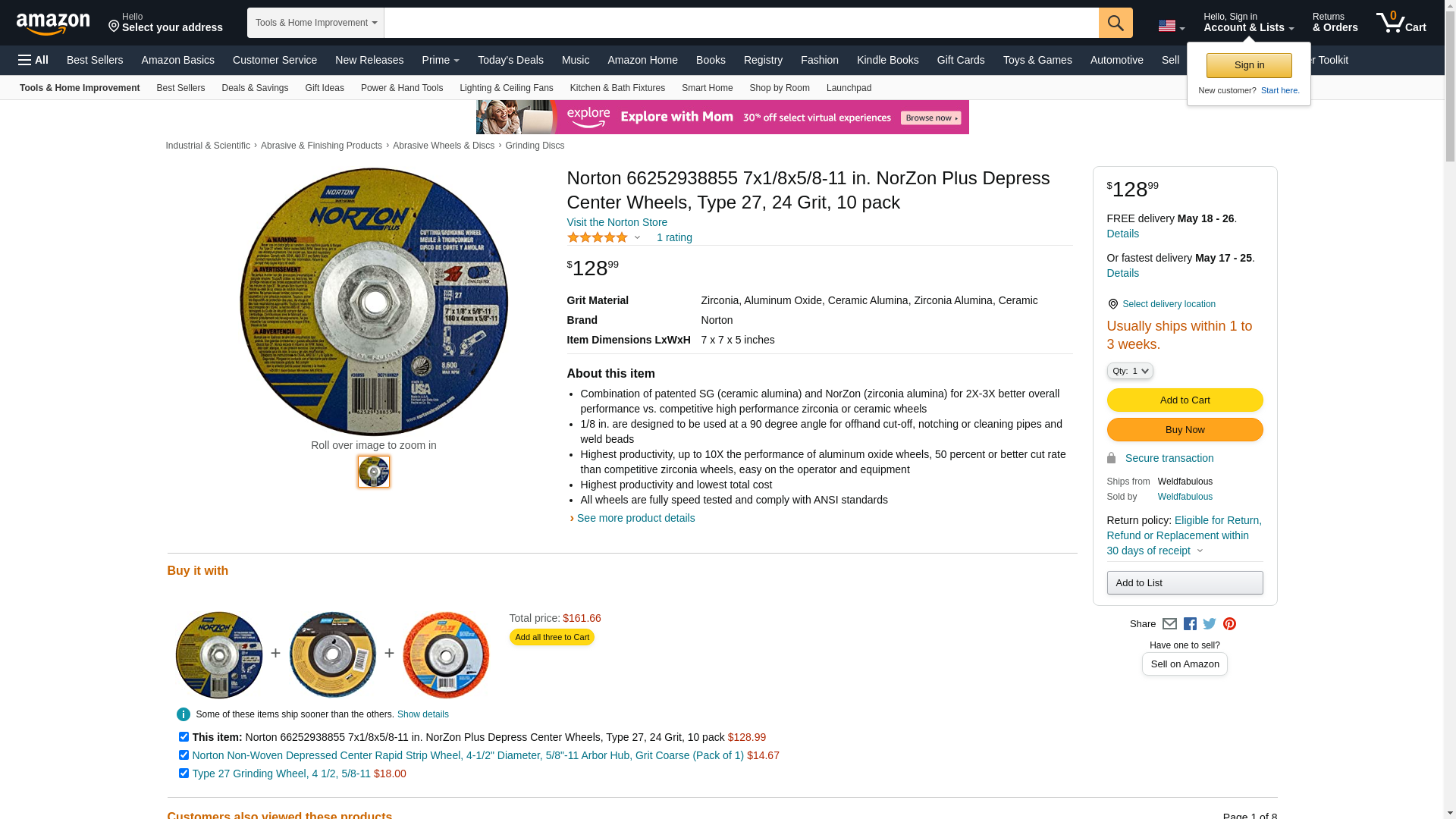Image resolution: width=1456 pixels, height=819 pixels.
Task: Open the search category Tools & Home Improvement dropdown
Action: [x=315, y=23]
